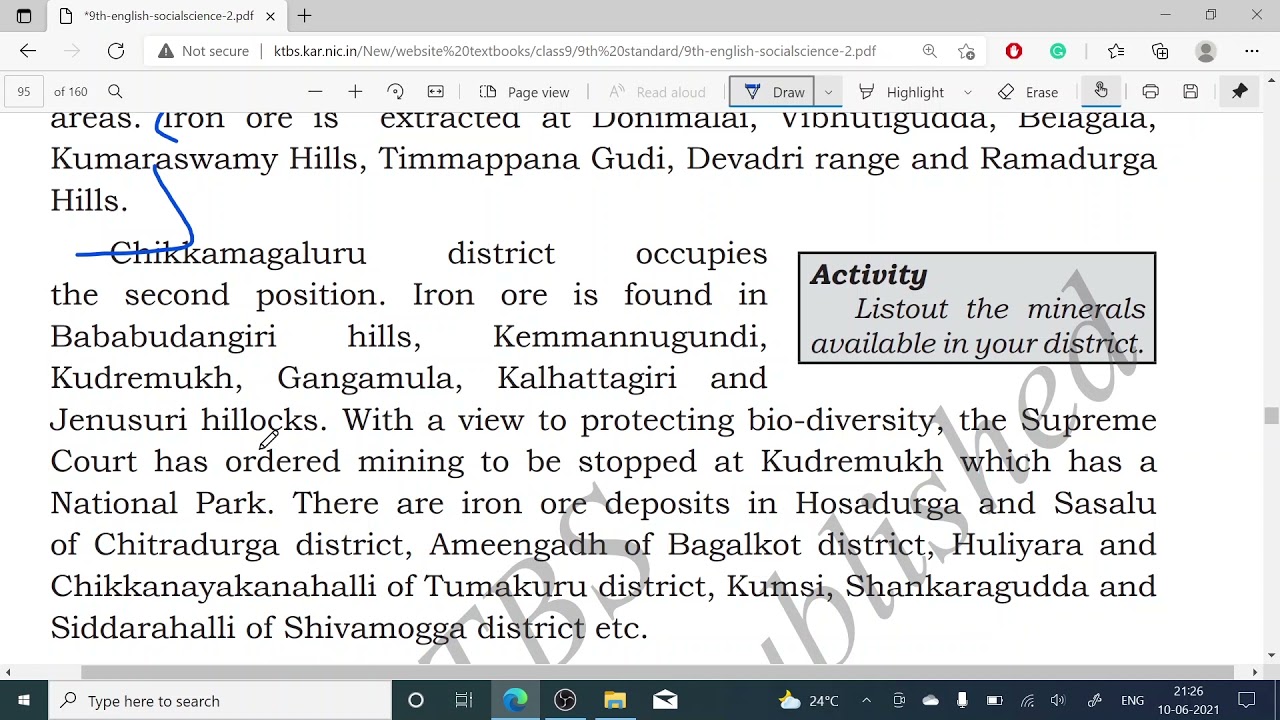Go back to previous page
1280x720 pixels.
28,51
